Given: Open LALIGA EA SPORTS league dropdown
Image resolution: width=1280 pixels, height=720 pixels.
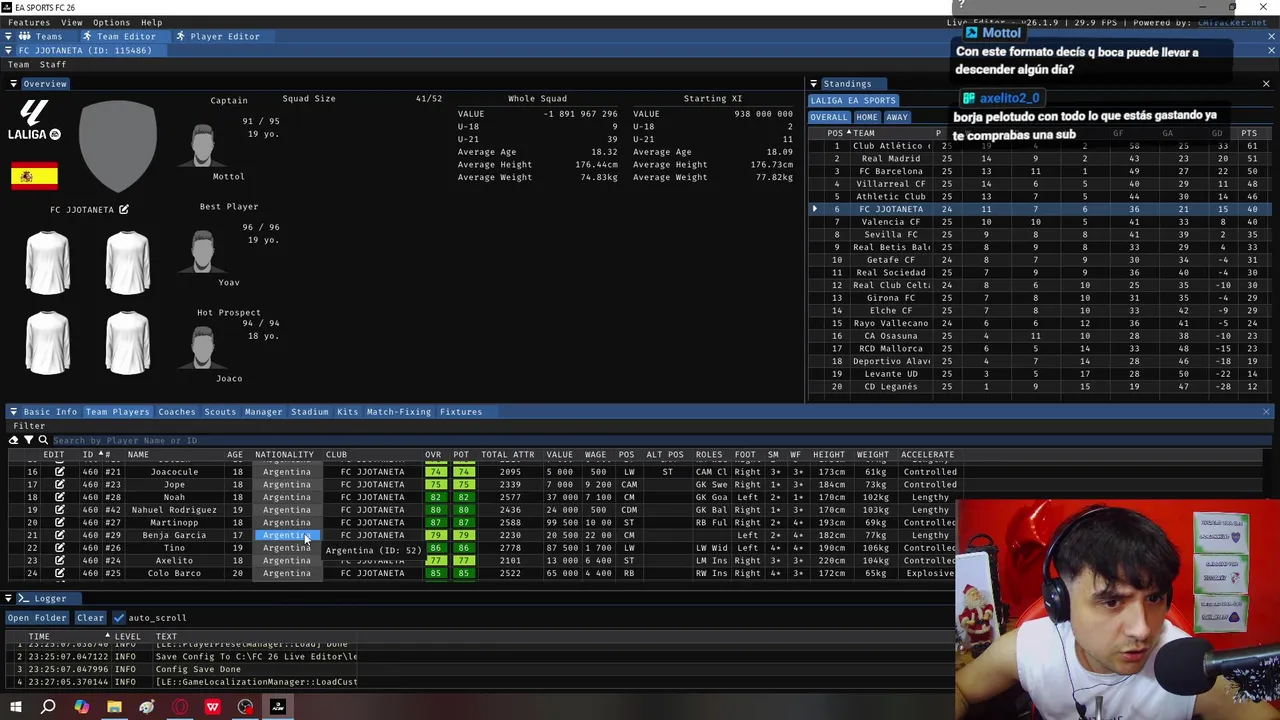Looking at the screenshot, I should pos(853,100).
